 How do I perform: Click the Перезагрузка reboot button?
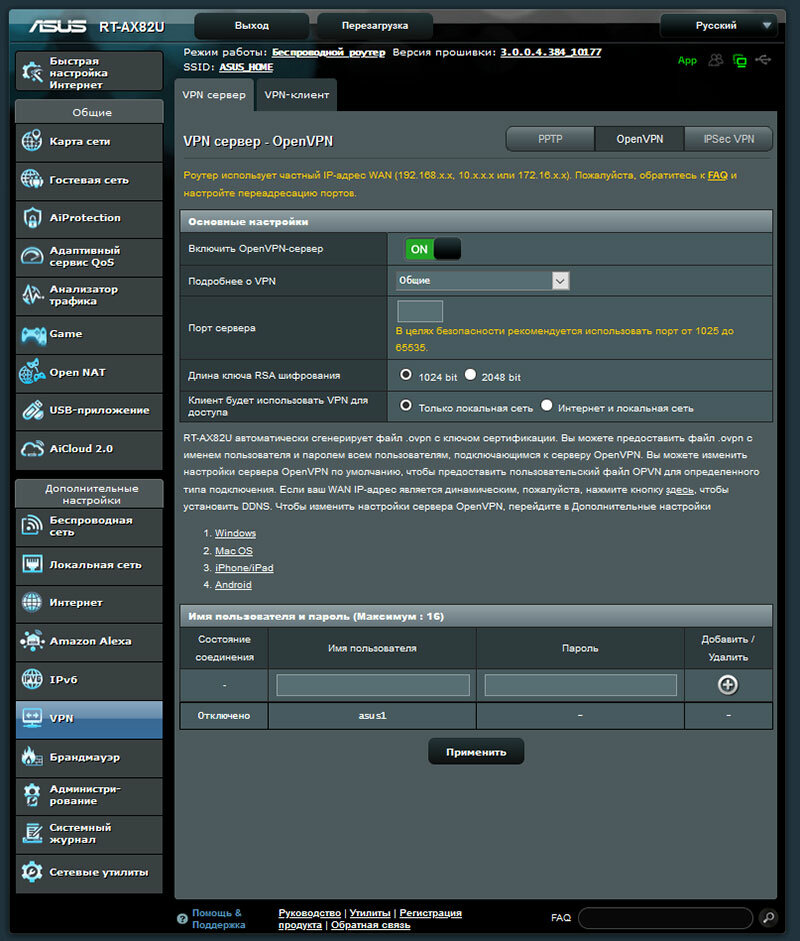point(374,25)
